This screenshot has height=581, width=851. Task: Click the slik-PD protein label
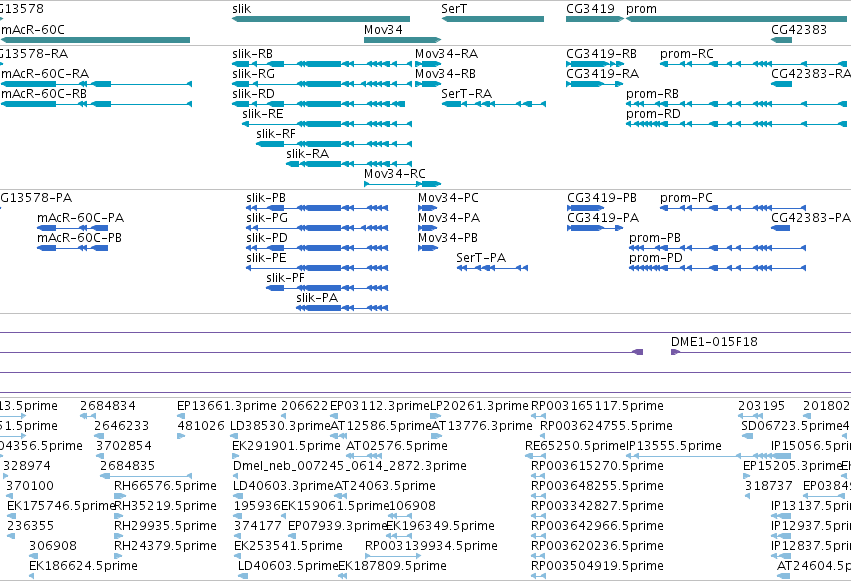point(266,238)
